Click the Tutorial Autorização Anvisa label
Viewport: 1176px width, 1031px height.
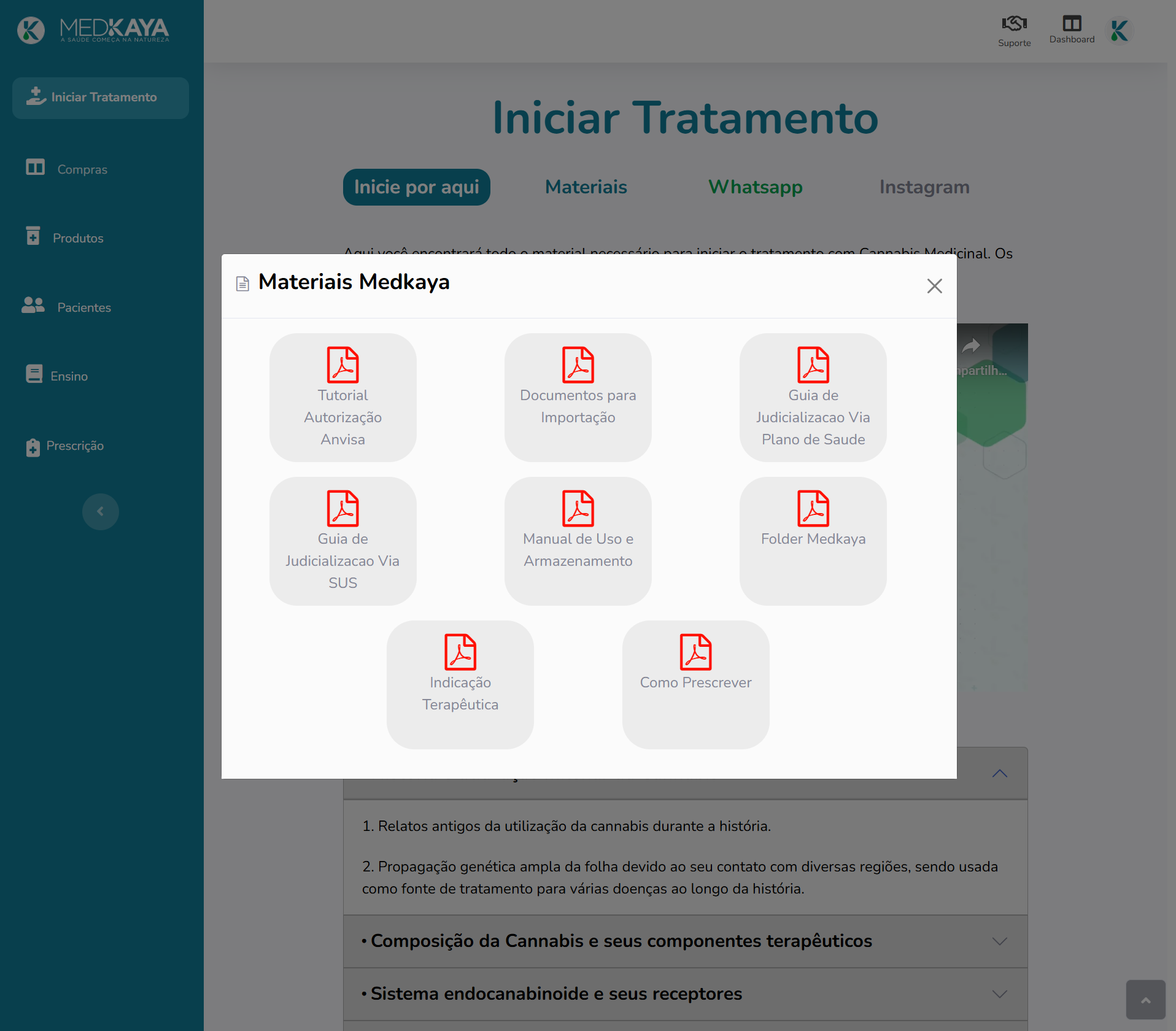342,417
